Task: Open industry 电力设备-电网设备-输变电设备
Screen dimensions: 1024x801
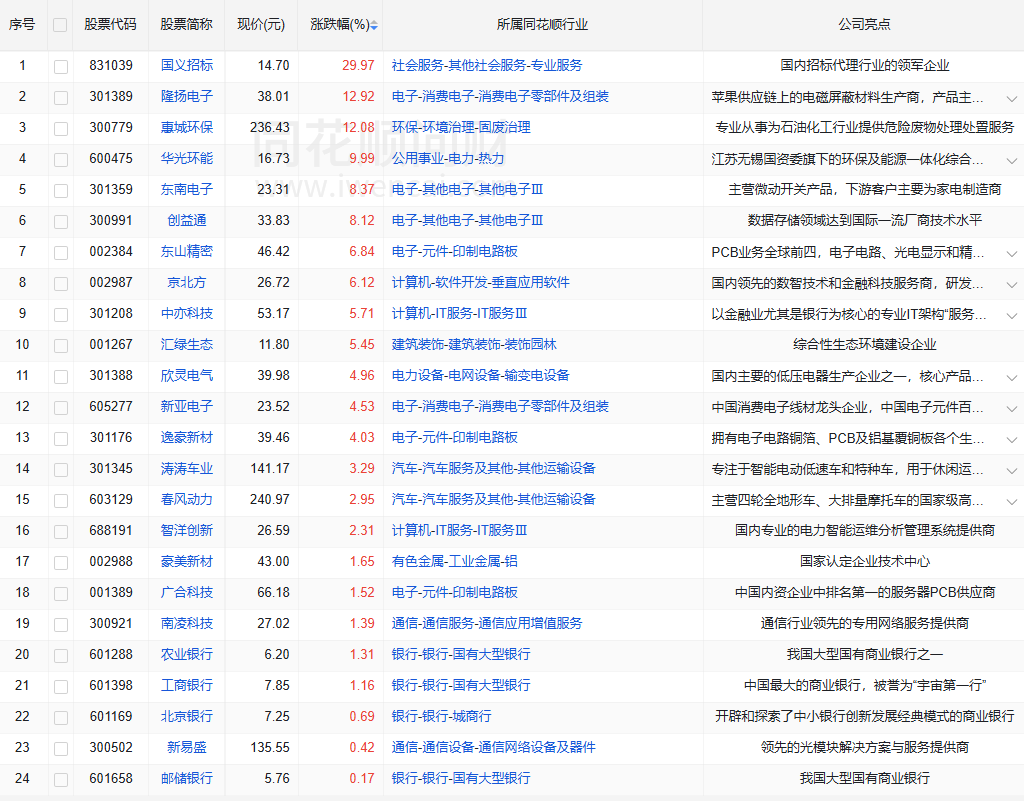Action: tap(481, 375)
